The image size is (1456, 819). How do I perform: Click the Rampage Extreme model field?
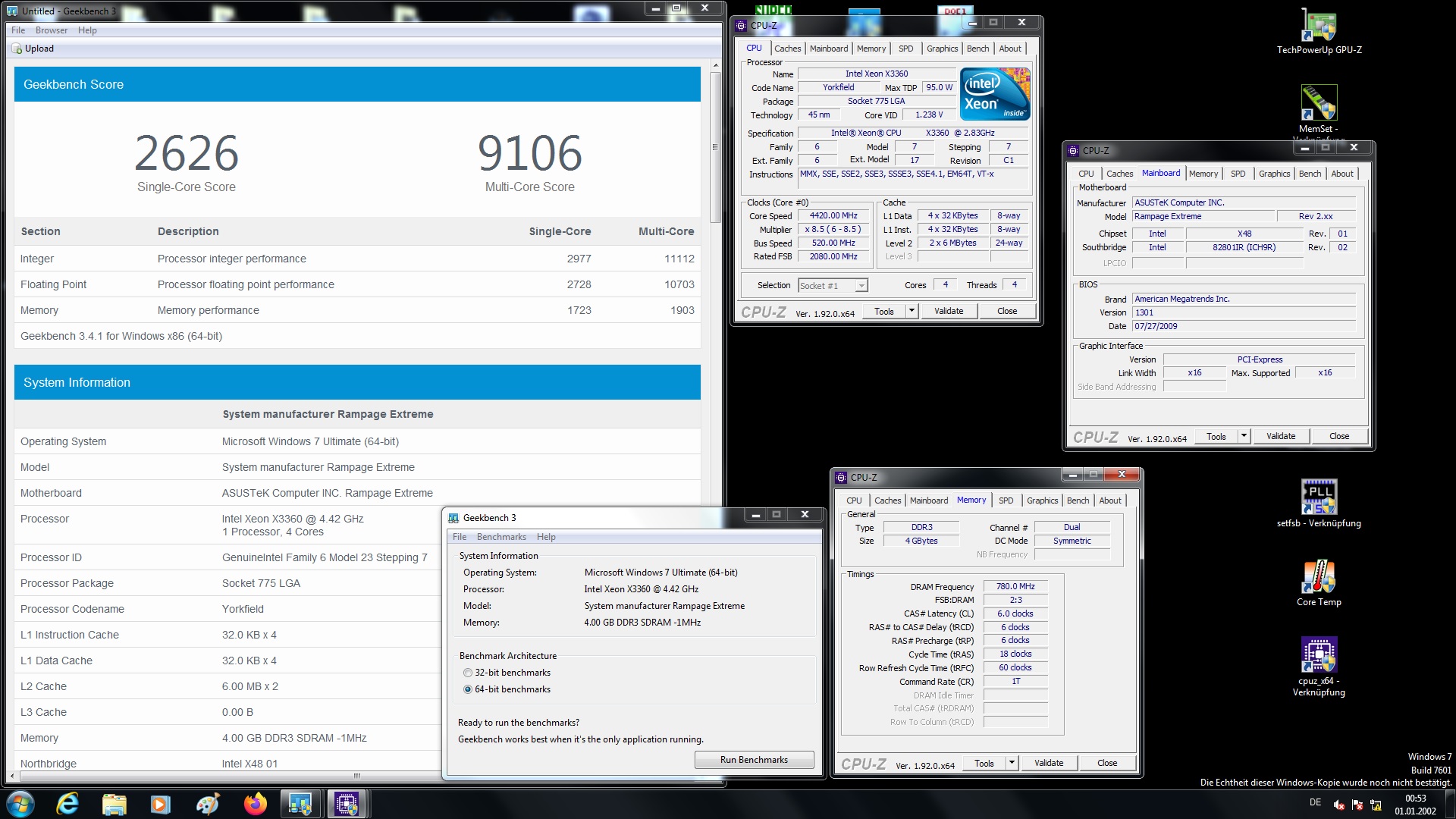pos(1203,217)
